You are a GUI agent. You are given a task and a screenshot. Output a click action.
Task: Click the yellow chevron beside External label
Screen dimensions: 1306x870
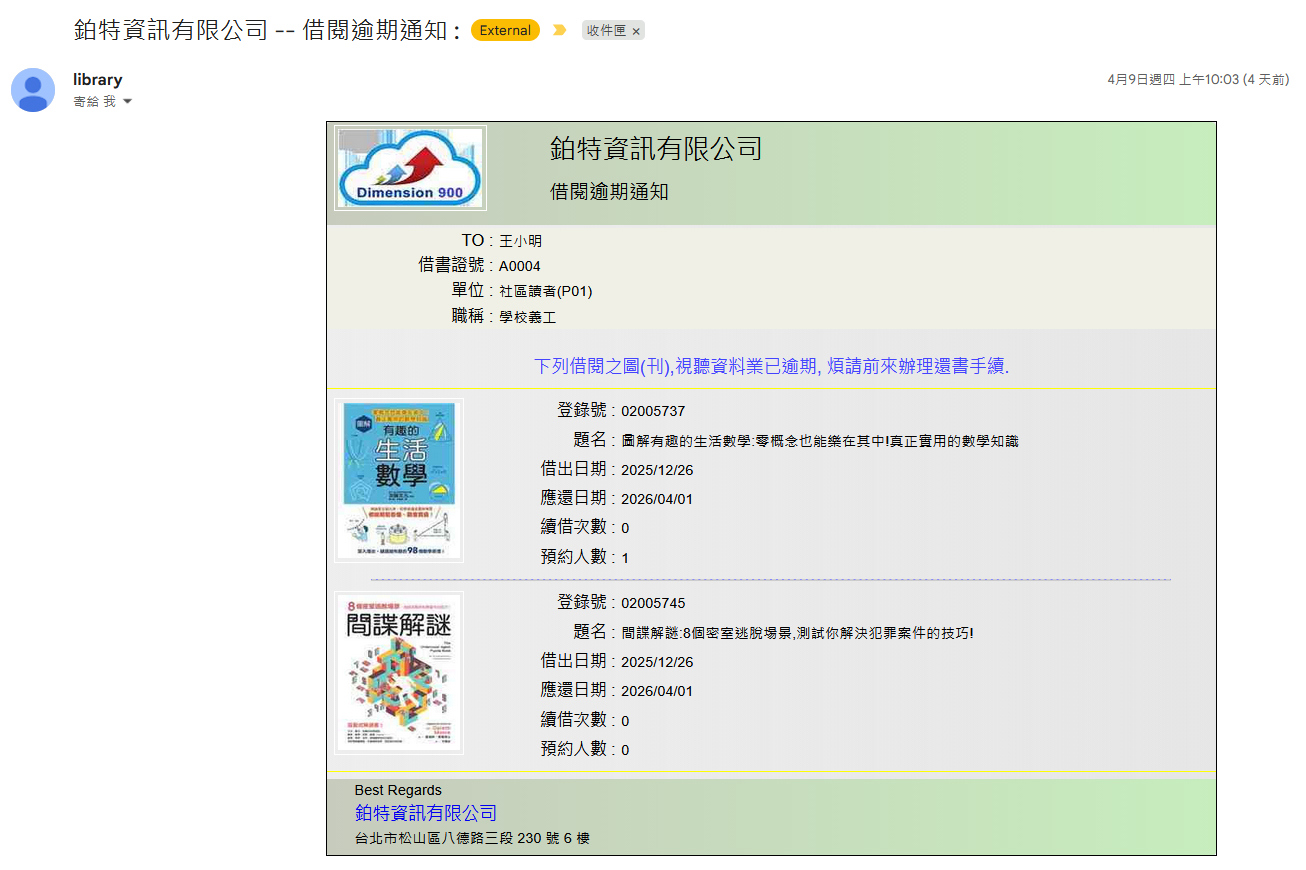point(557,30)
